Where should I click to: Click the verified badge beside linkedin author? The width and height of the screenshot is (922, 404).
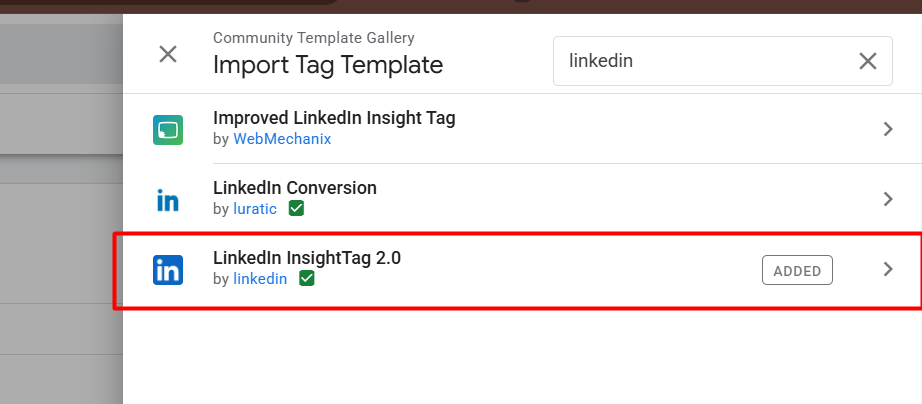(x=307, y=279)
